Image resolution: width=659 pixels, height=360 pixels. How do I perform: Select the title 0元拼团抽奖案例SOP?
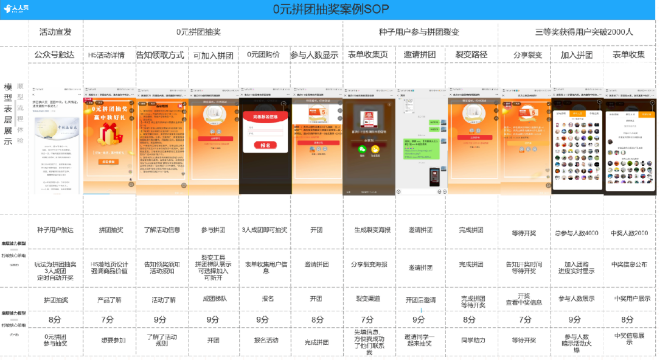pyautogui.click(x=331, y=9)
